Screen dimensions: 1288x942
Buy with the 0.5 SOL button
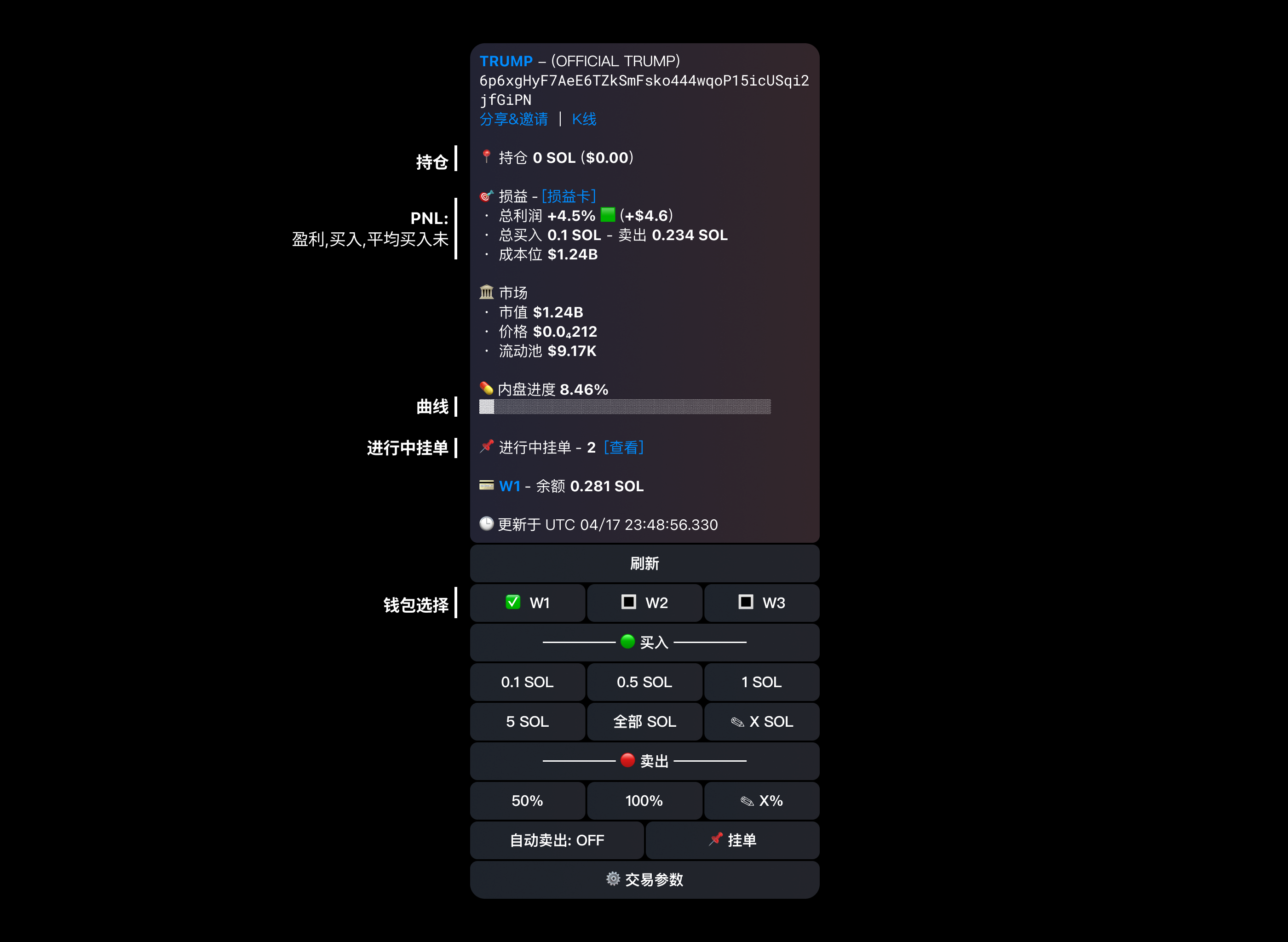(644, 682)
